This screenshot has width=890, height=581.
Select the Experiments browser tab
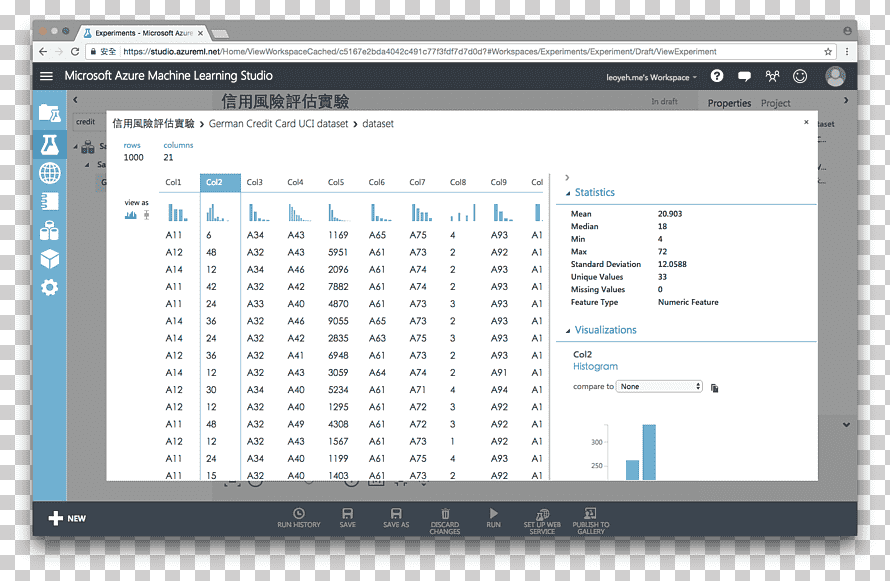(144, 33)
